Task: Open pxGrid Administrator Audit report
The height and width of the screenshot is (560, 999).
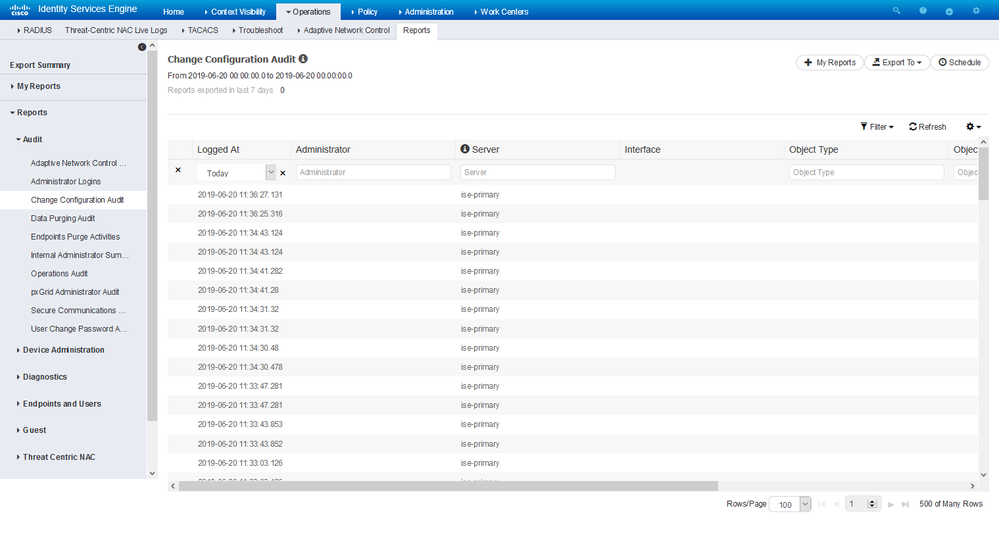Action: pyautogui.click(x=75, y=292)
